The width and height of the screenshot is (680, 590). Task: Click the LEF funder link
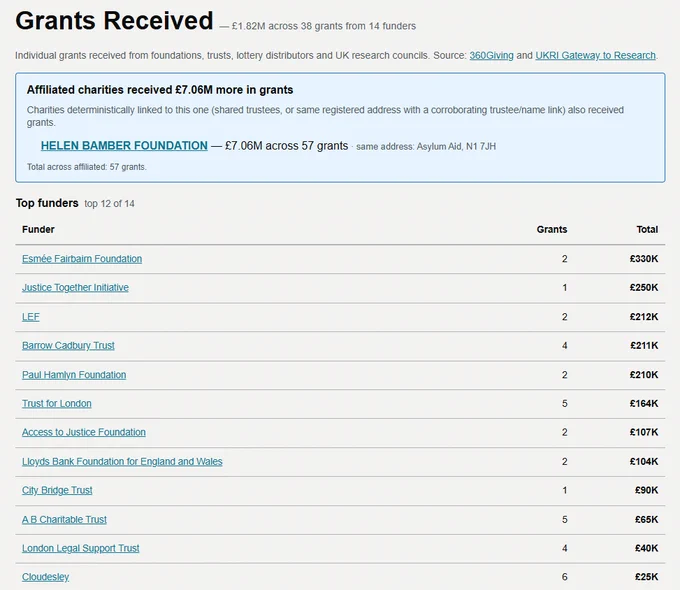(31, 317)
